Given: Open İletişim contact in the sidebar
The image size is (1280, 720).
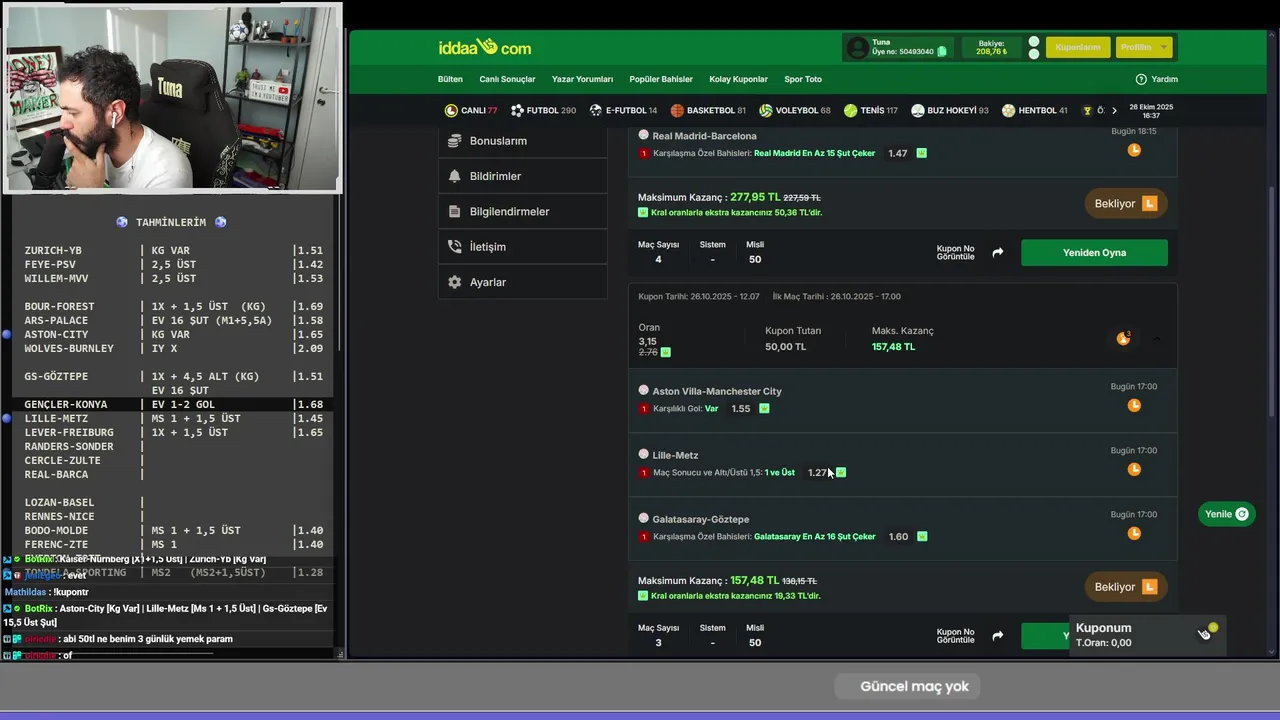Looking at the screenshot, I should pos(522,246).
